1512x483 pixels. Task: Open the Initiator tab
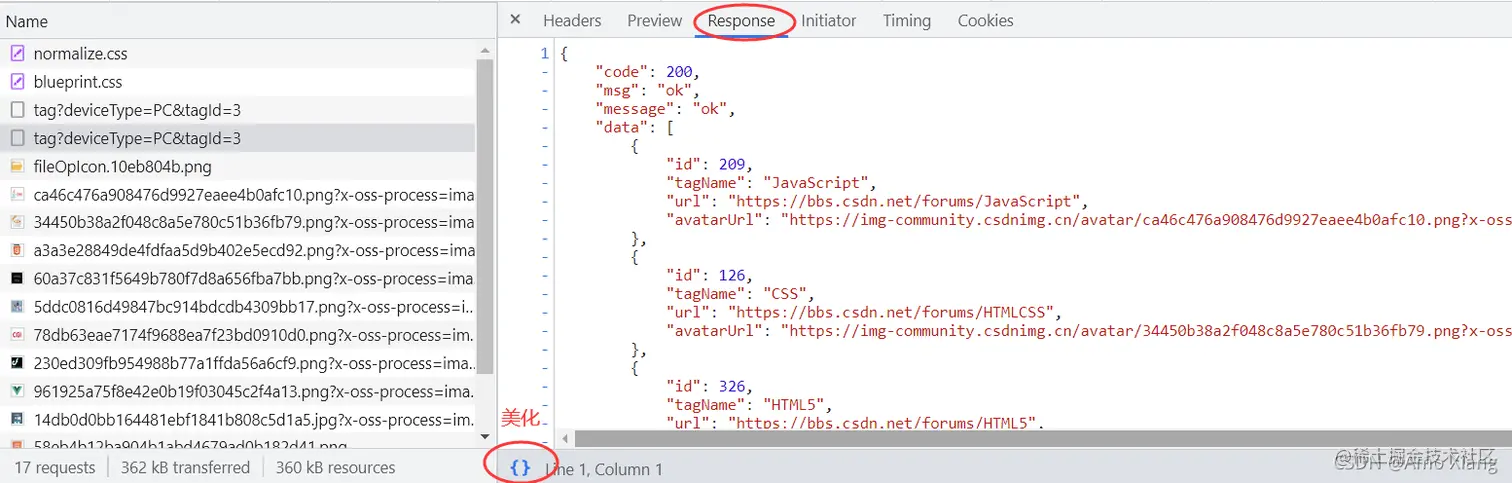point(829,20)
